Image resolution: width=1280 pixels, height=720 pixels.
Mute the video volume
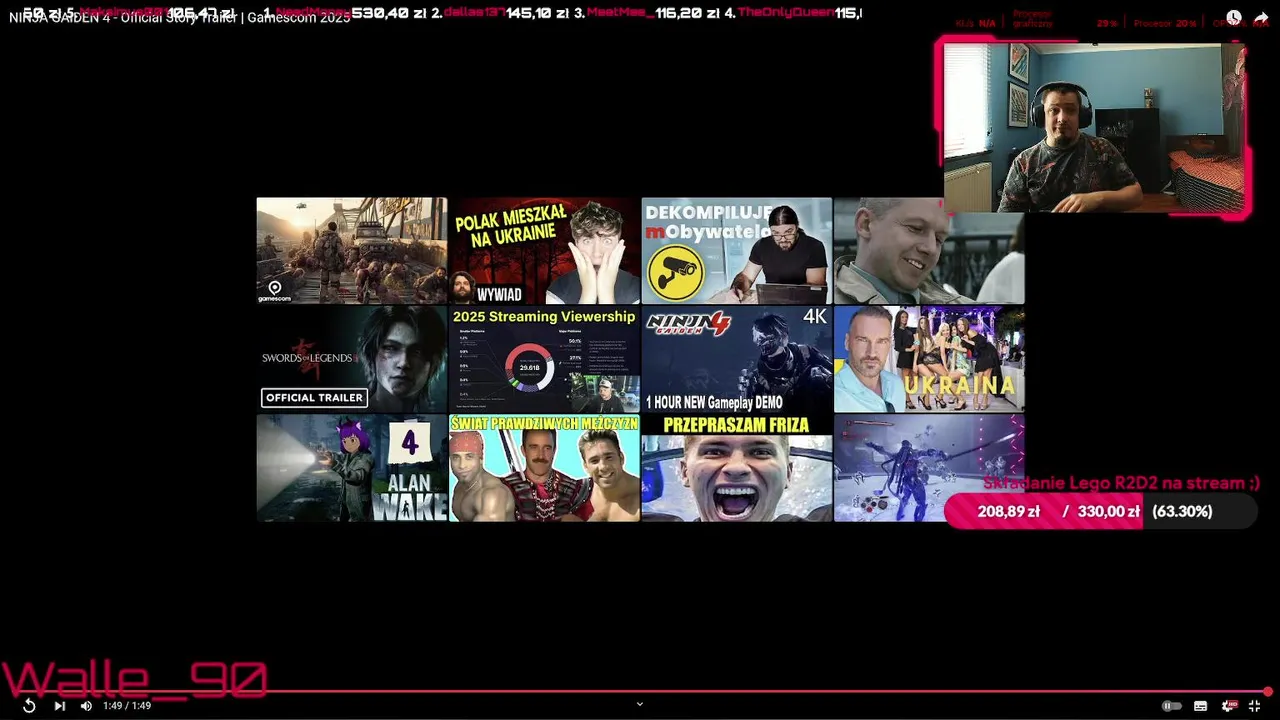[x=86, y=706]
